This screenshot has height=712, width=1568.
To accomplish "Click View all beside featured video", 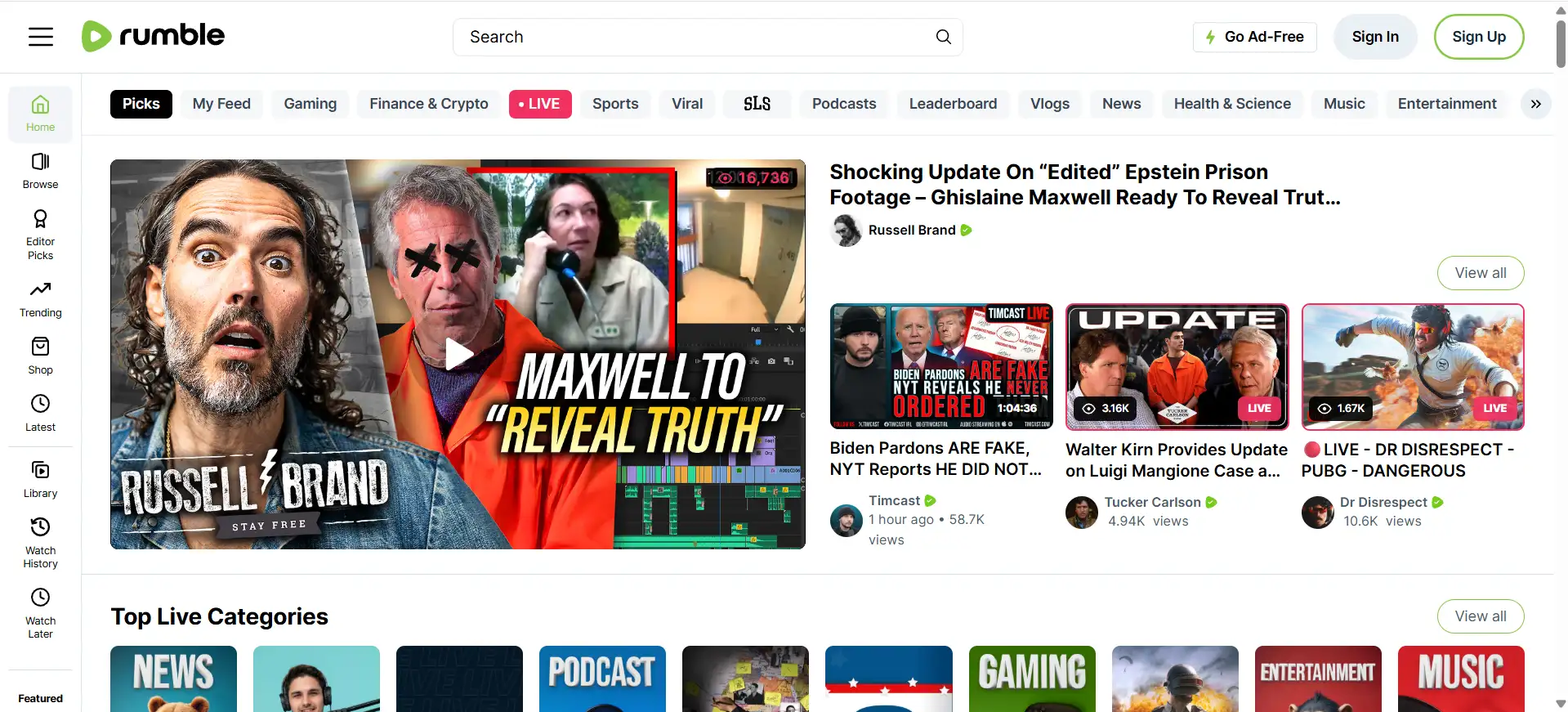I will coord(1481,273).
